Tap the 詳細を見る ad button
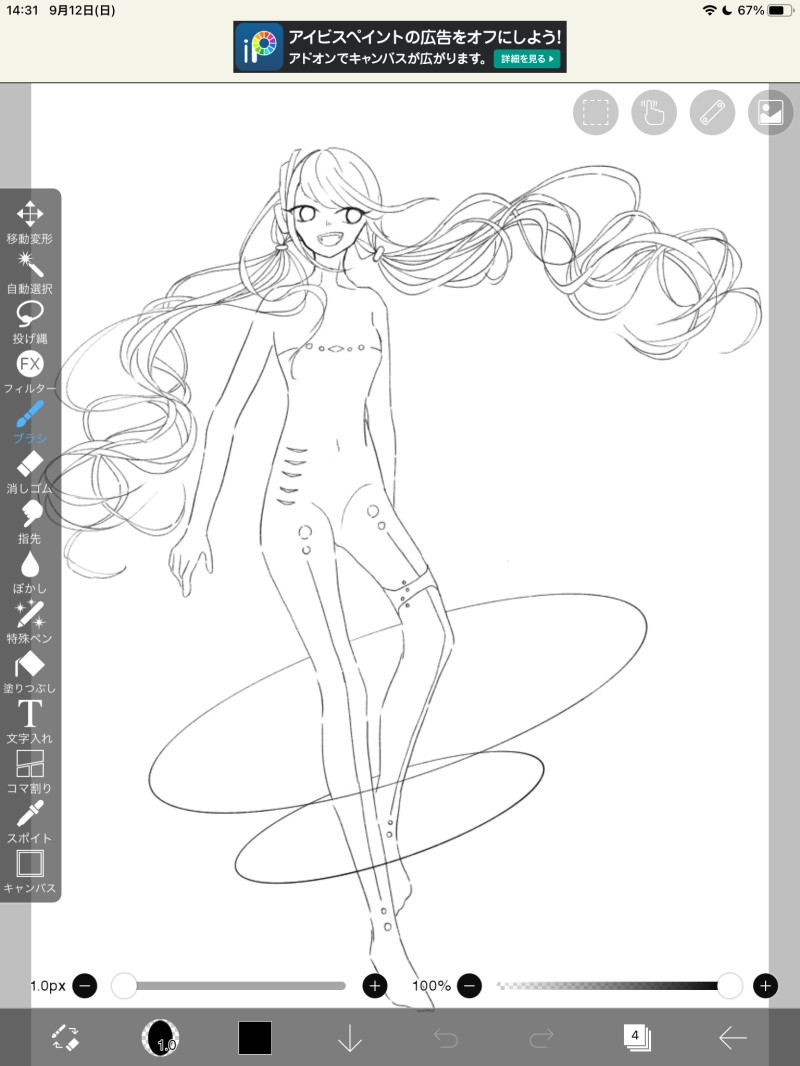The height and width of the screenshot is (1066, 800). (x=527, y=59)
